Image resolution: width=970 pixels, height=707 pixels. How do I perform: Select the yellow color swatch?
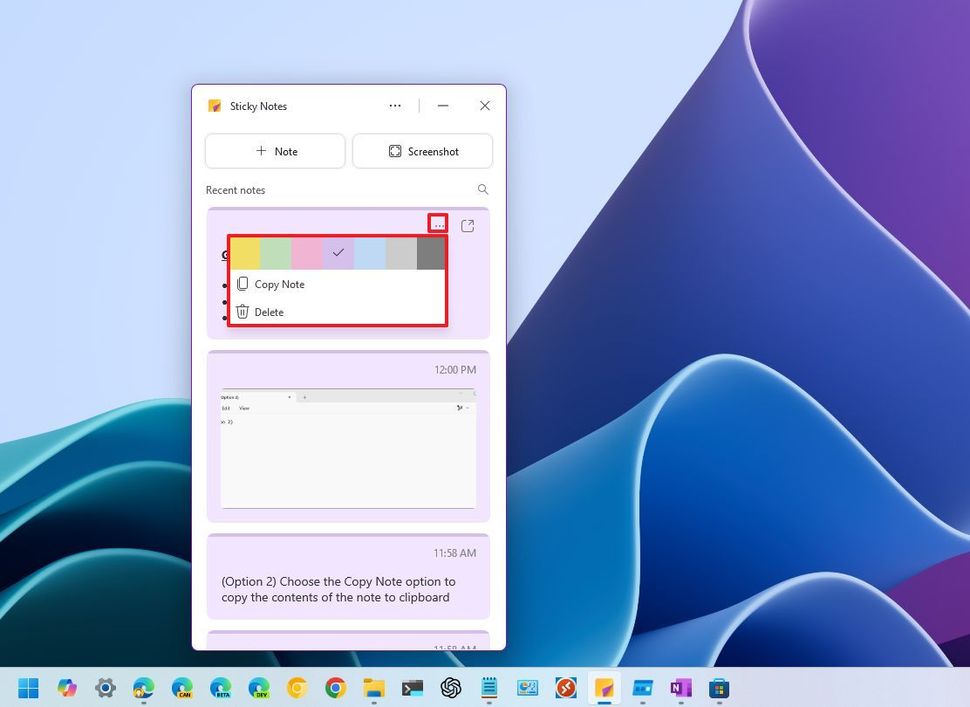coord(243,253)
